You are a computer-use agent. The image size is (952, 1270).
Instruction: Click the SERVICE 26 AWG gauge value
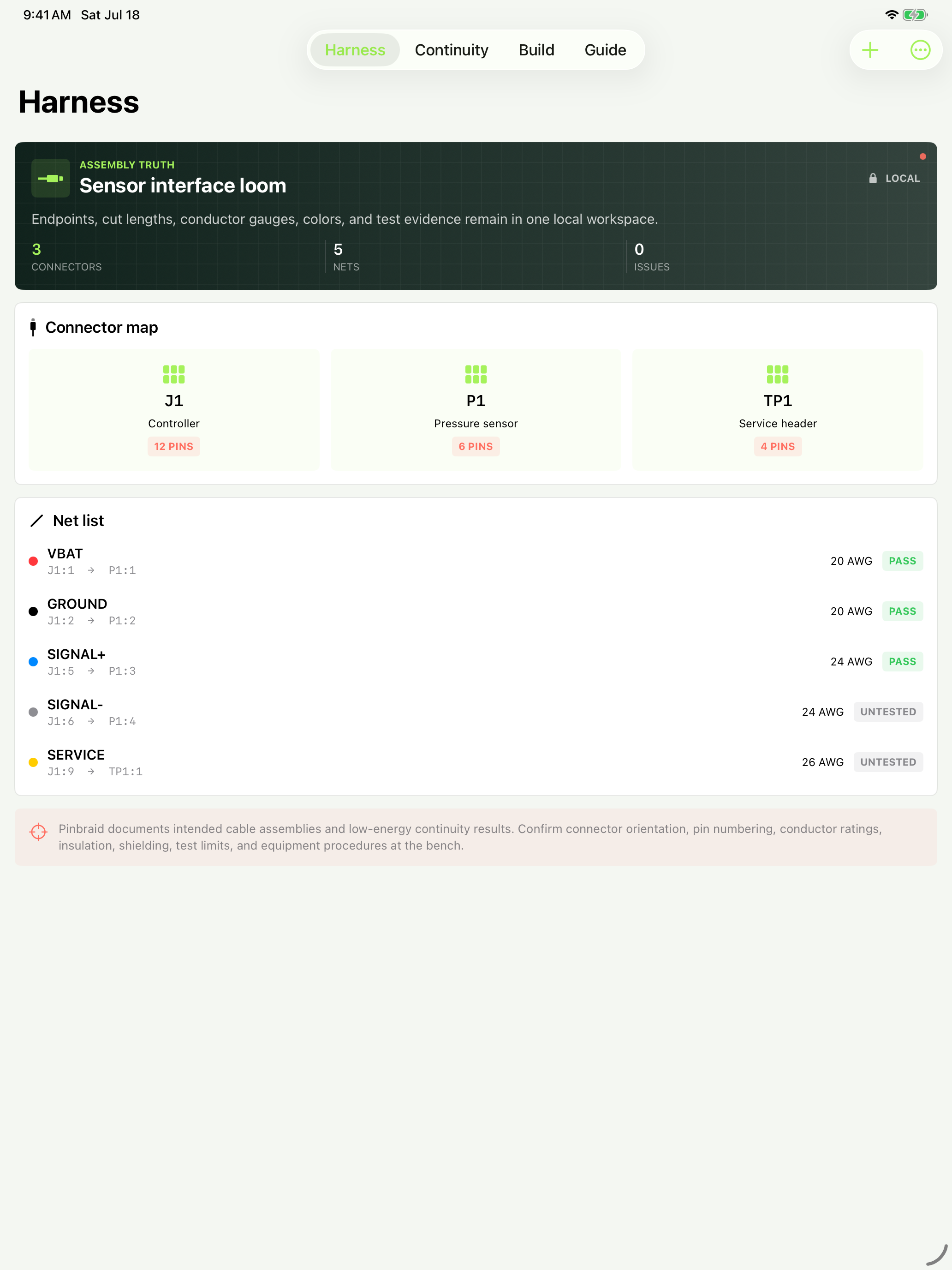point(822,762)
